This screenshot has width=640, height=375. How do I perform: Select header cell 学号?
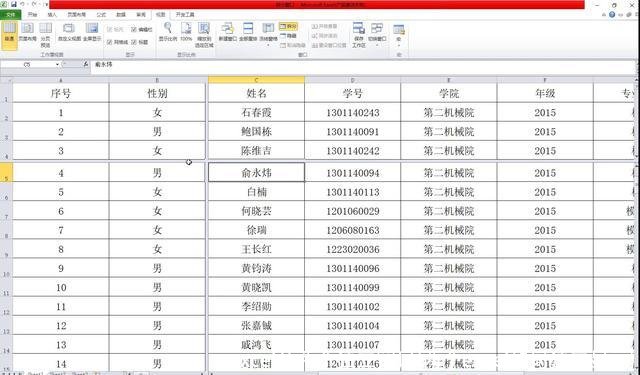pos(353,93)
